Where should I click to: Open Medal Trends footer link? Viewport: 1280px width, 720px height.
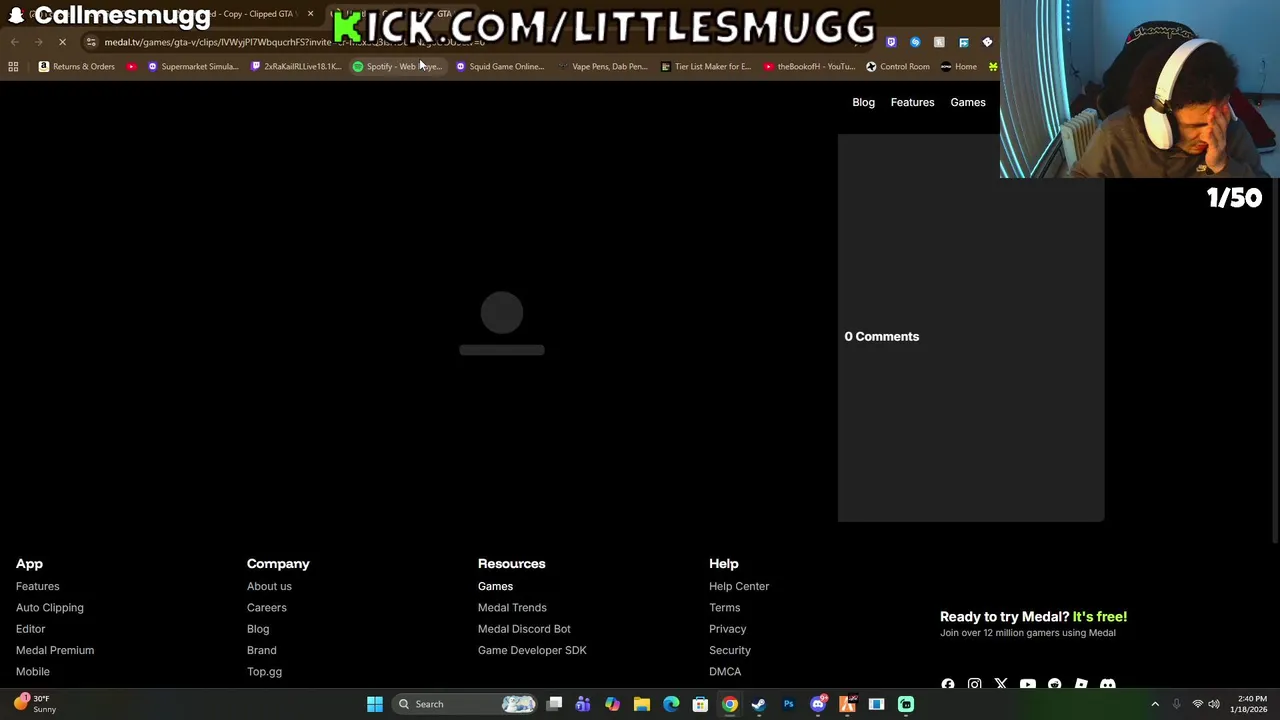click(x=512, y=607)
